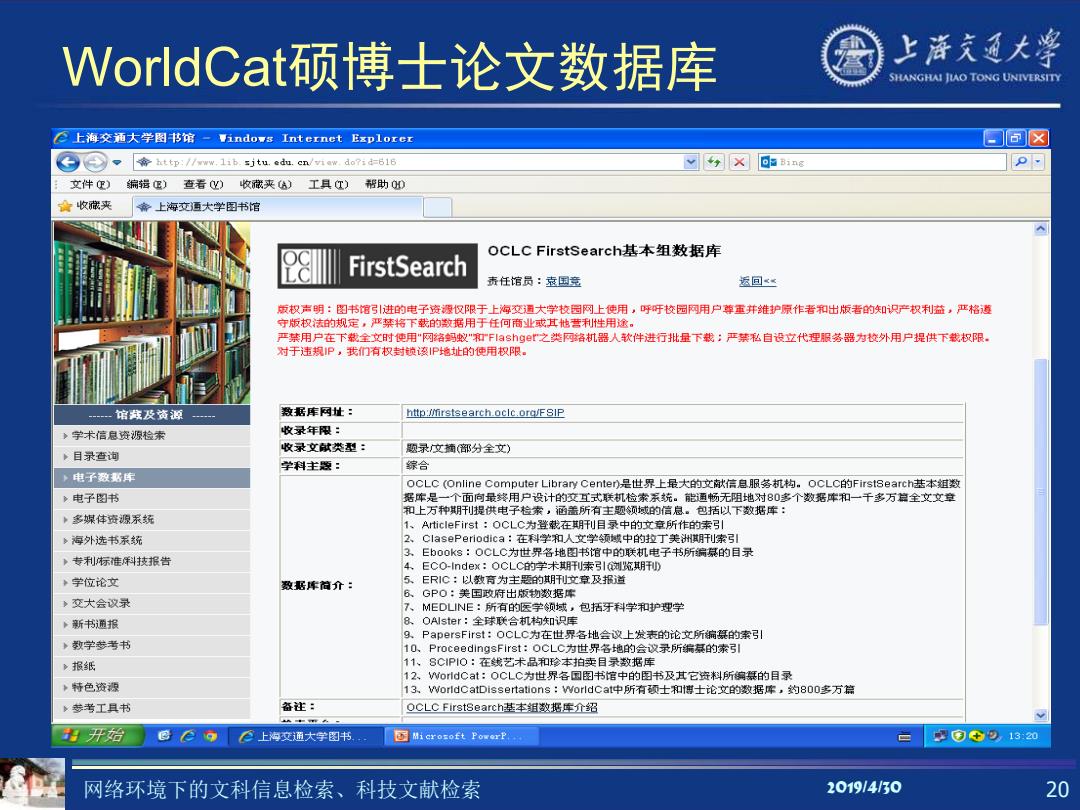The image size is (1080, 810).
Task: Stop loading with the red X icon
Action: (739, 162)
